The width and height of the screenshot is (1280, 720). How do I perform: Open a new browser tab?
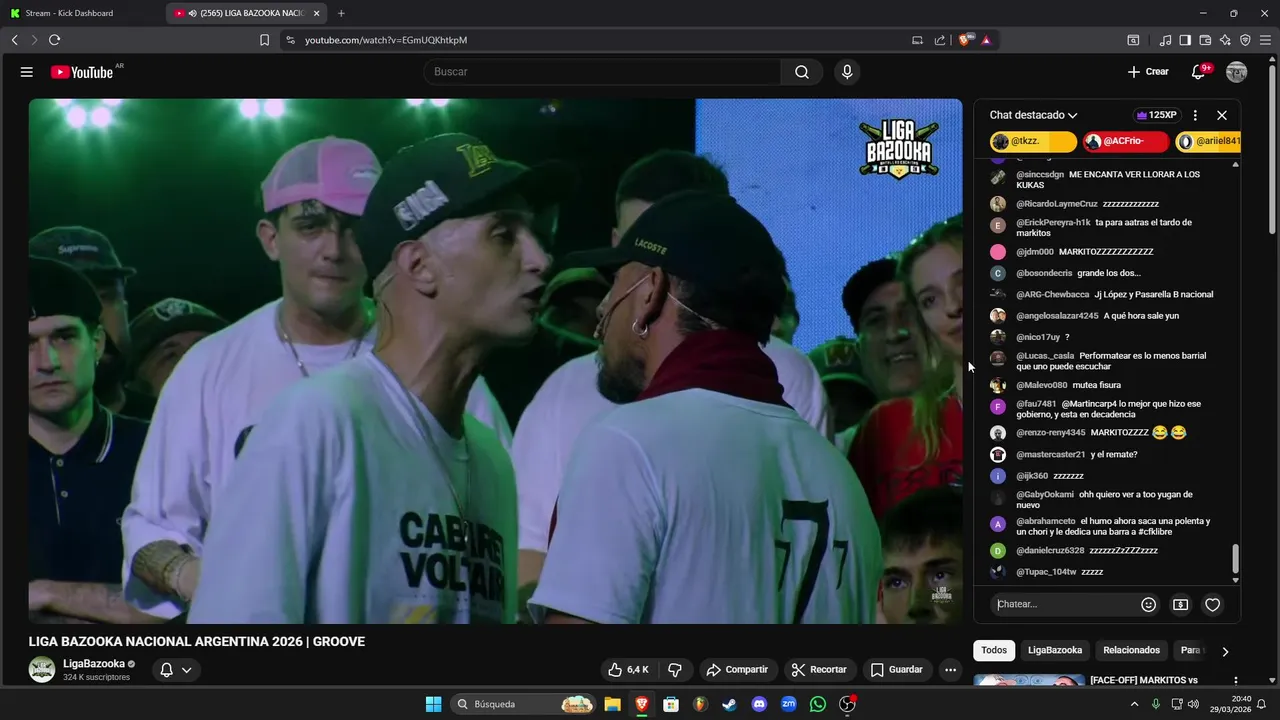[341, 13]
